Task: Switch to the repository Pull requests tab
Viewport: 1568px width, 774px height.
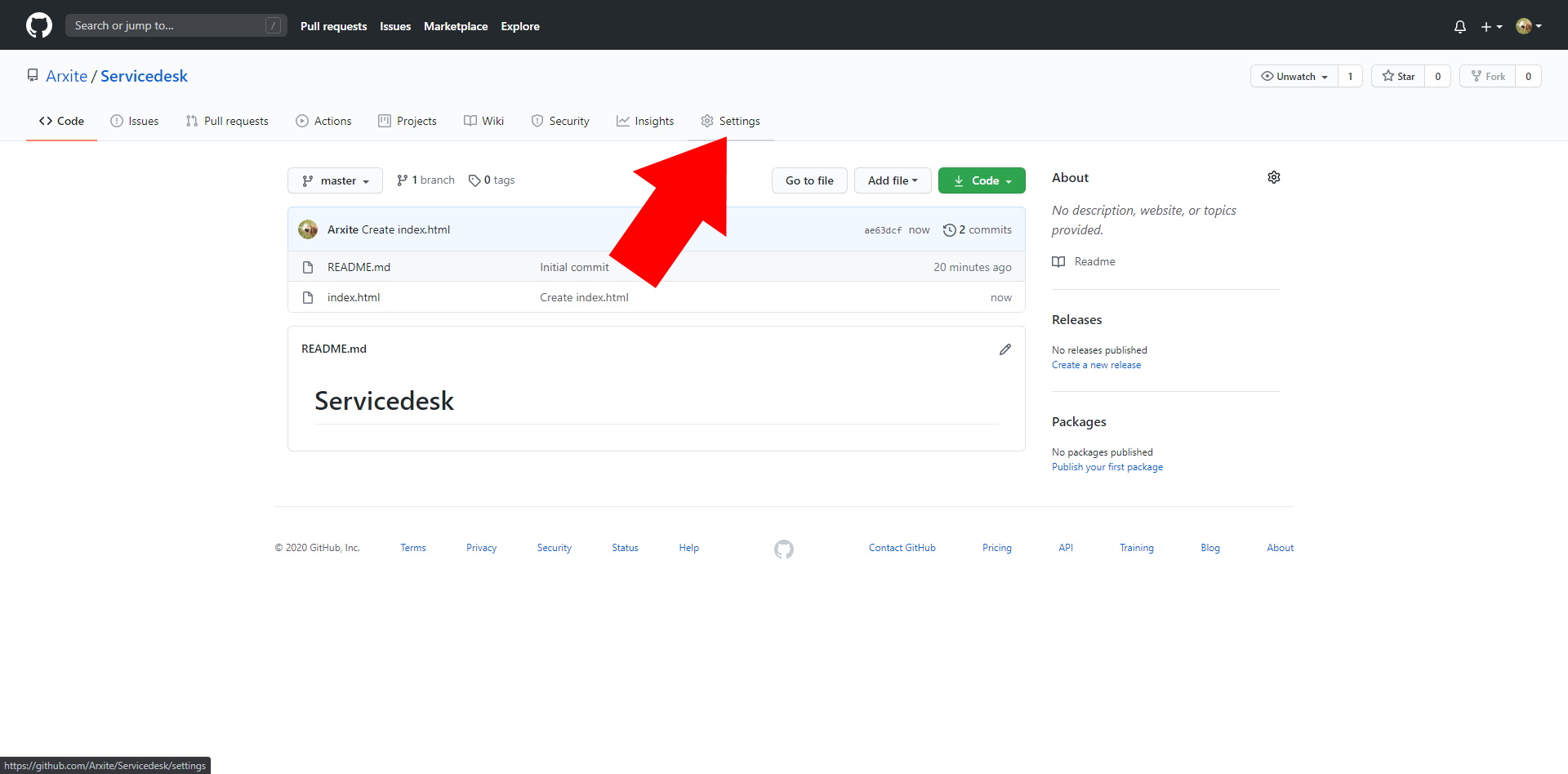Action: tap(227, 121)
